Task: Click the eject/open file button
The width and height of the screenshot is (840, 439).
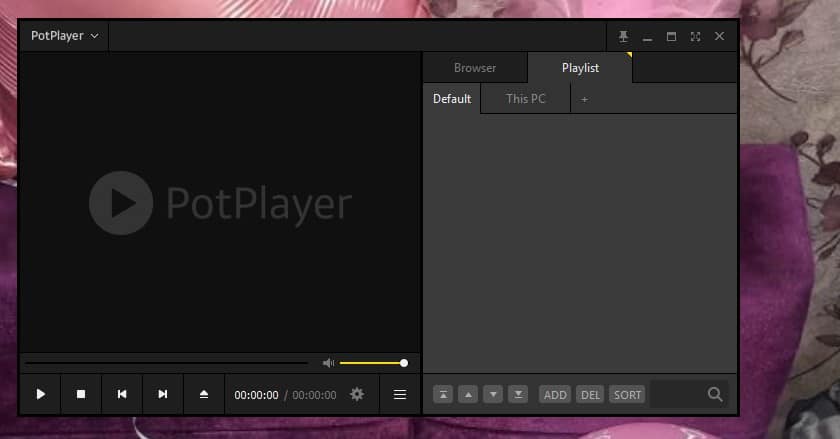Action: tap(204, 395)
